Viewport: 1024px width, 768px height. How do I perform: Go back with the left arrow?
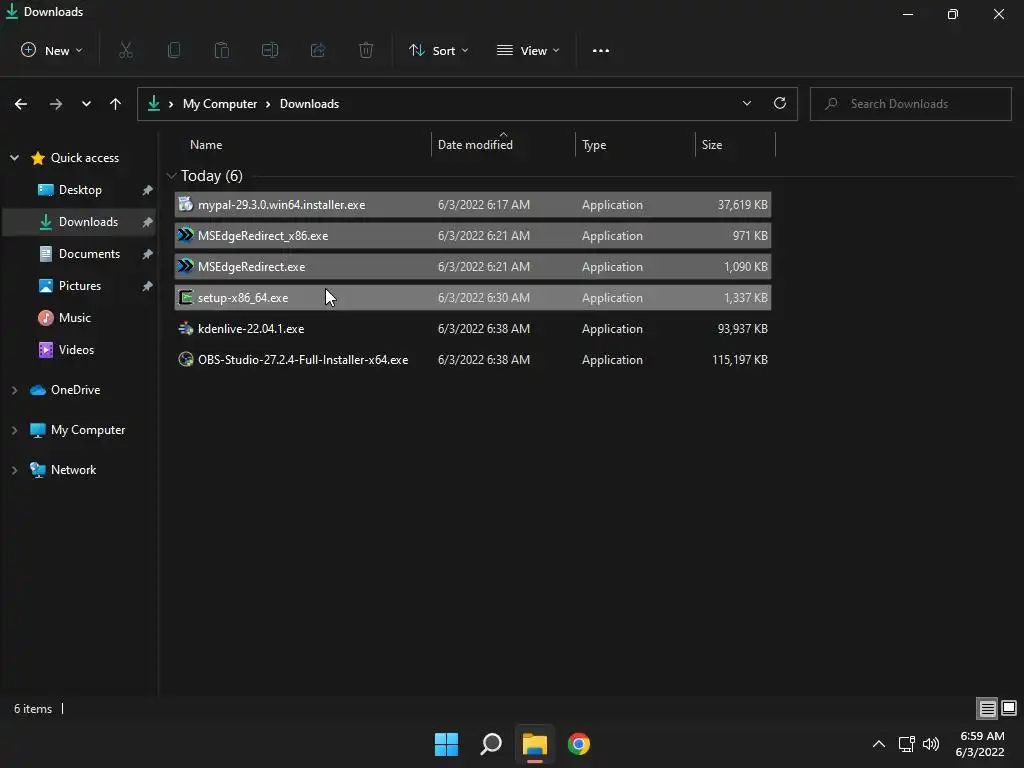click(21, 104)
